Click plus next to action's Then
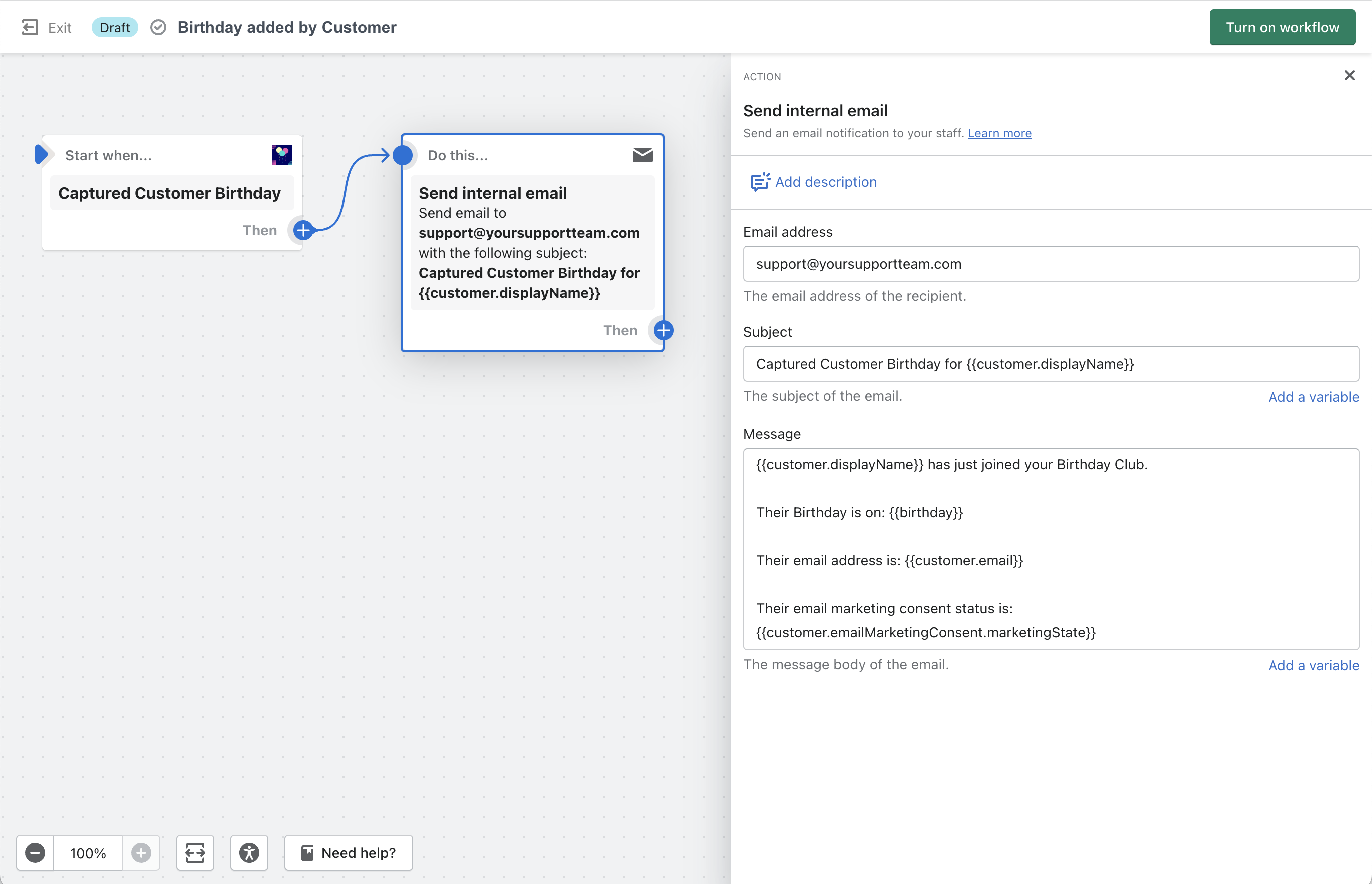Viewport: 1372px width, 884px height. [x=663, y=331]
